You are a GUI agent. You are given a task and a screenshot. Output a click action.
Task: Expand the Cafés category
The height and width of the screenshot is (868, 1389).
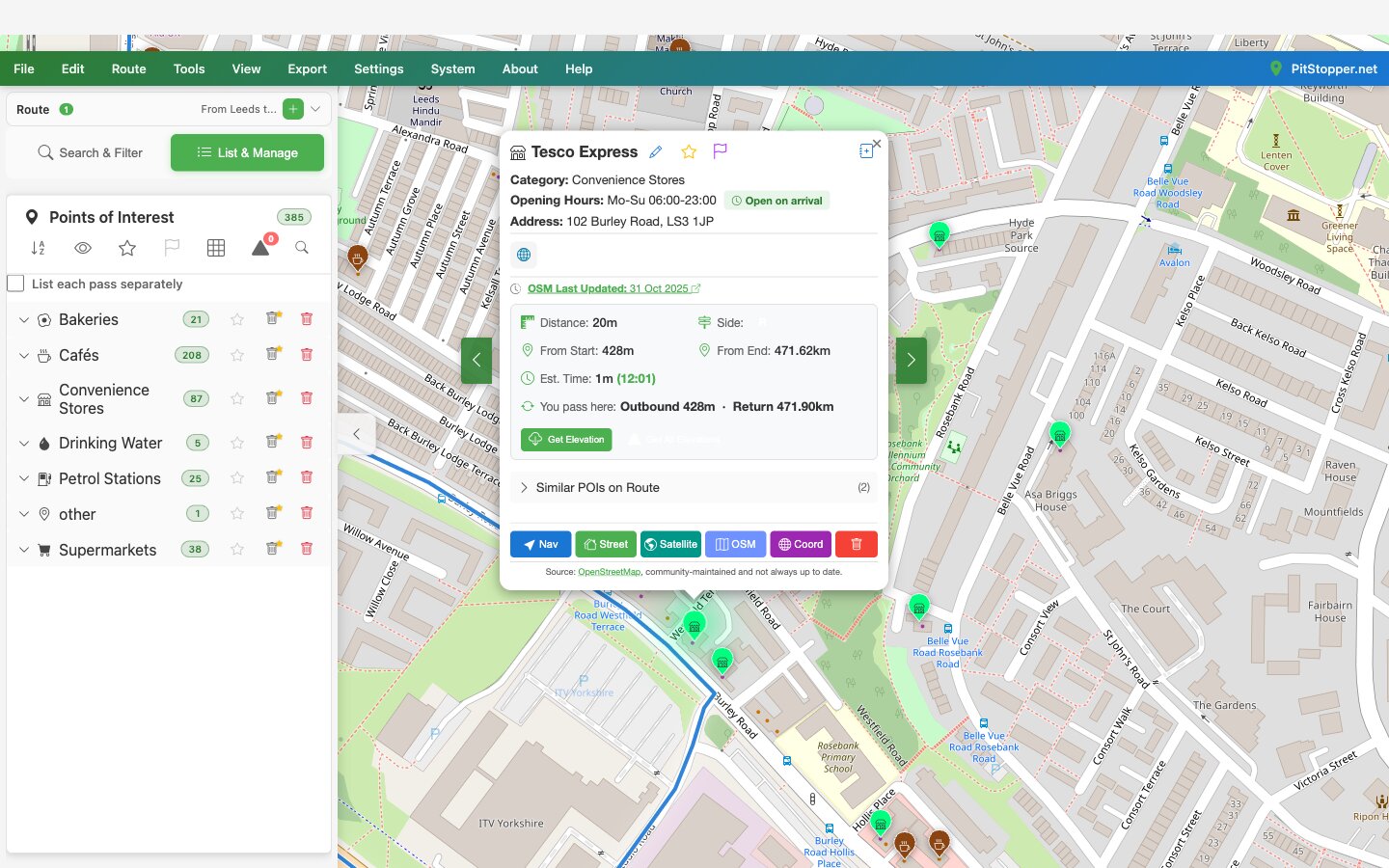pos(24,356)
